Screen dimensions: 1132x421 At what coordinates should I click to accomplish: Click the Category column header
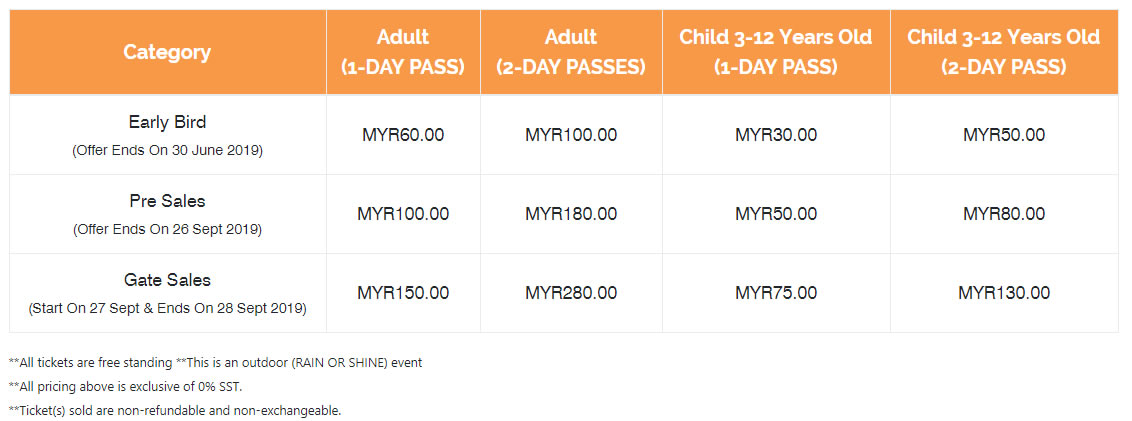point(167,52)
